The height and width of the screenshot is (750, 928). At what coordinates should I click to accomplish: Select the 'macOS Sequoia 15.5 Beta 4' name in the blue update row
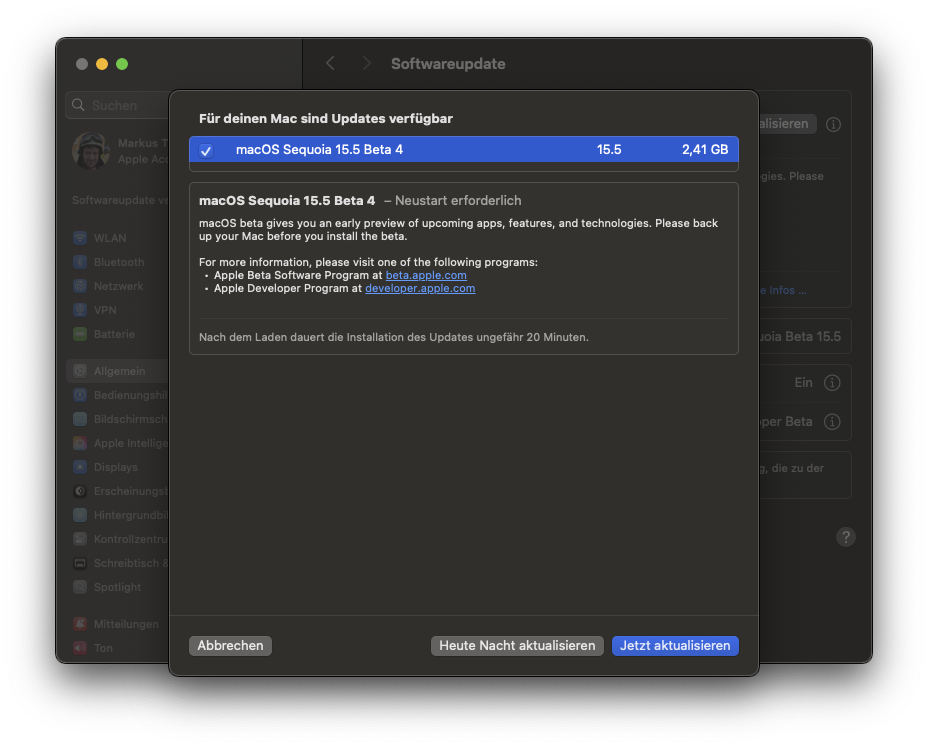pos(319,150)
